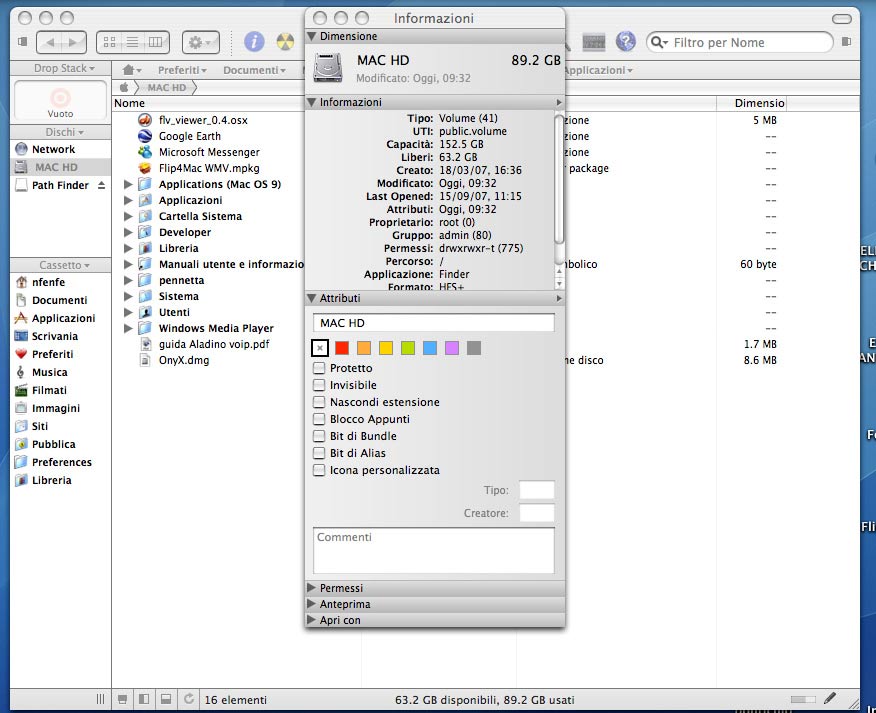Viewport: 876px width, 713px height.
Task: Click the Apple icon in path bar
Action: point(124,87)
